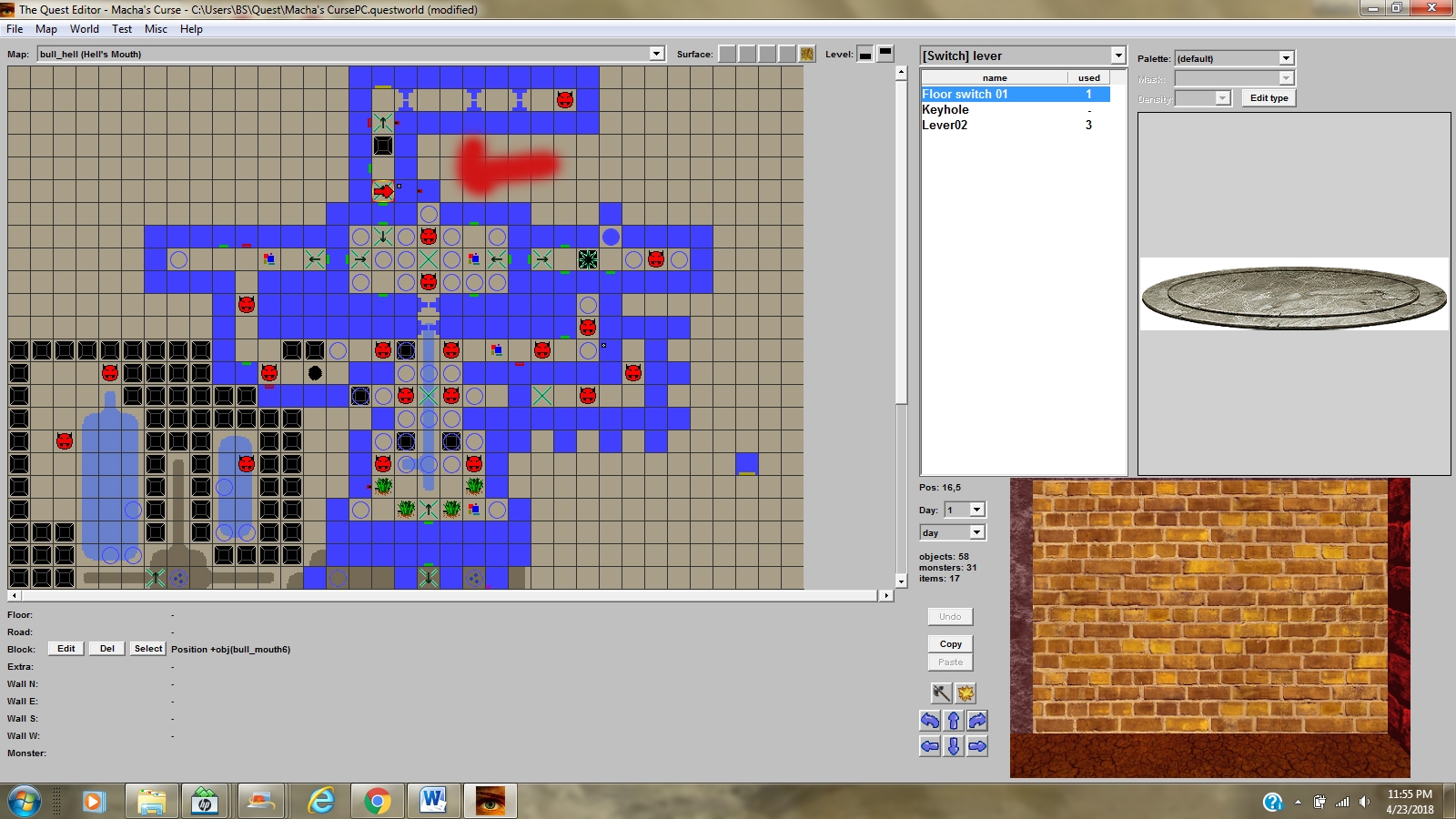Image resolution: width=1456 pixels, height=819 pixels.
Task: Click the move-forward up arrow button
Action: click(x=954, y=721)
